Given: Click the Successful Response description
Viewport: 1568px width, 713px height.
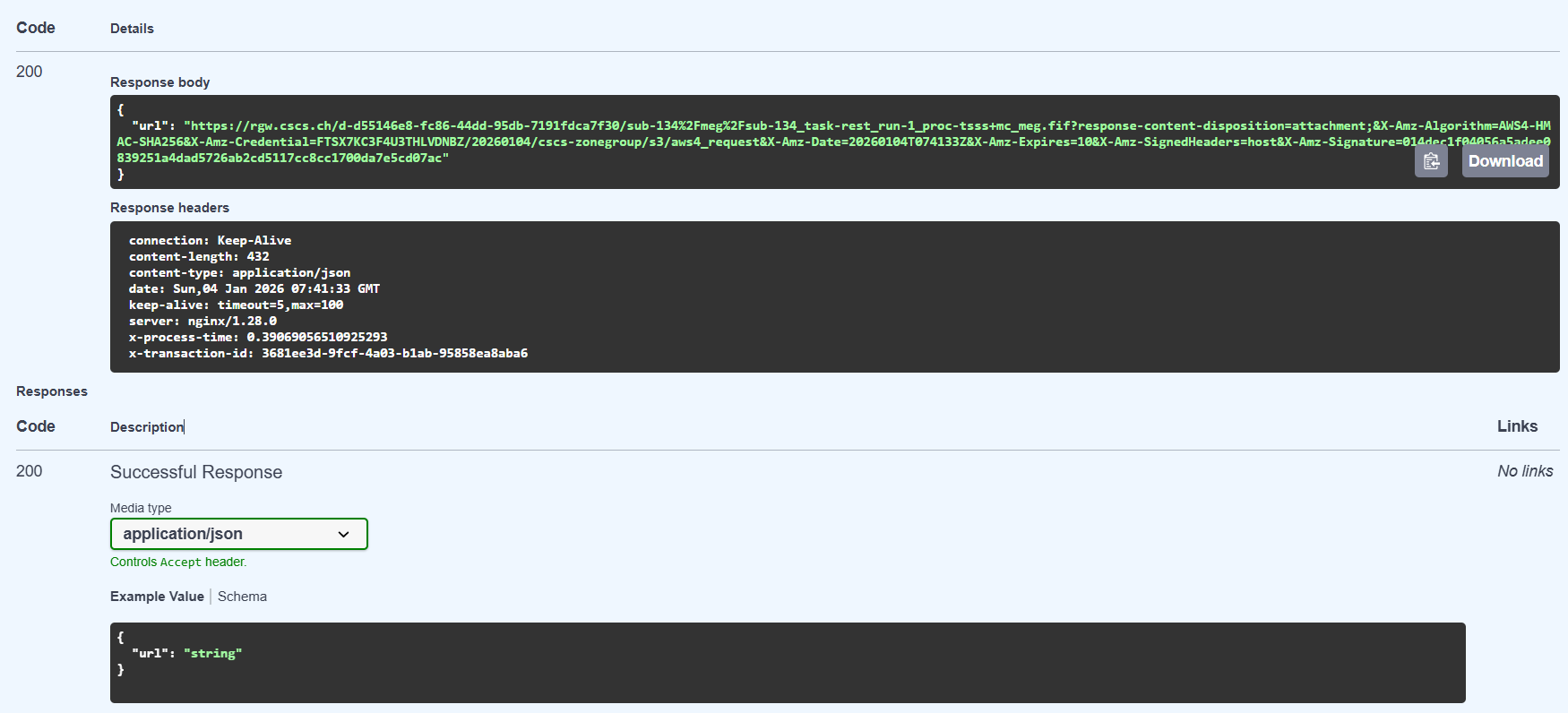Looking at the screenshot, I should [196, 472].
